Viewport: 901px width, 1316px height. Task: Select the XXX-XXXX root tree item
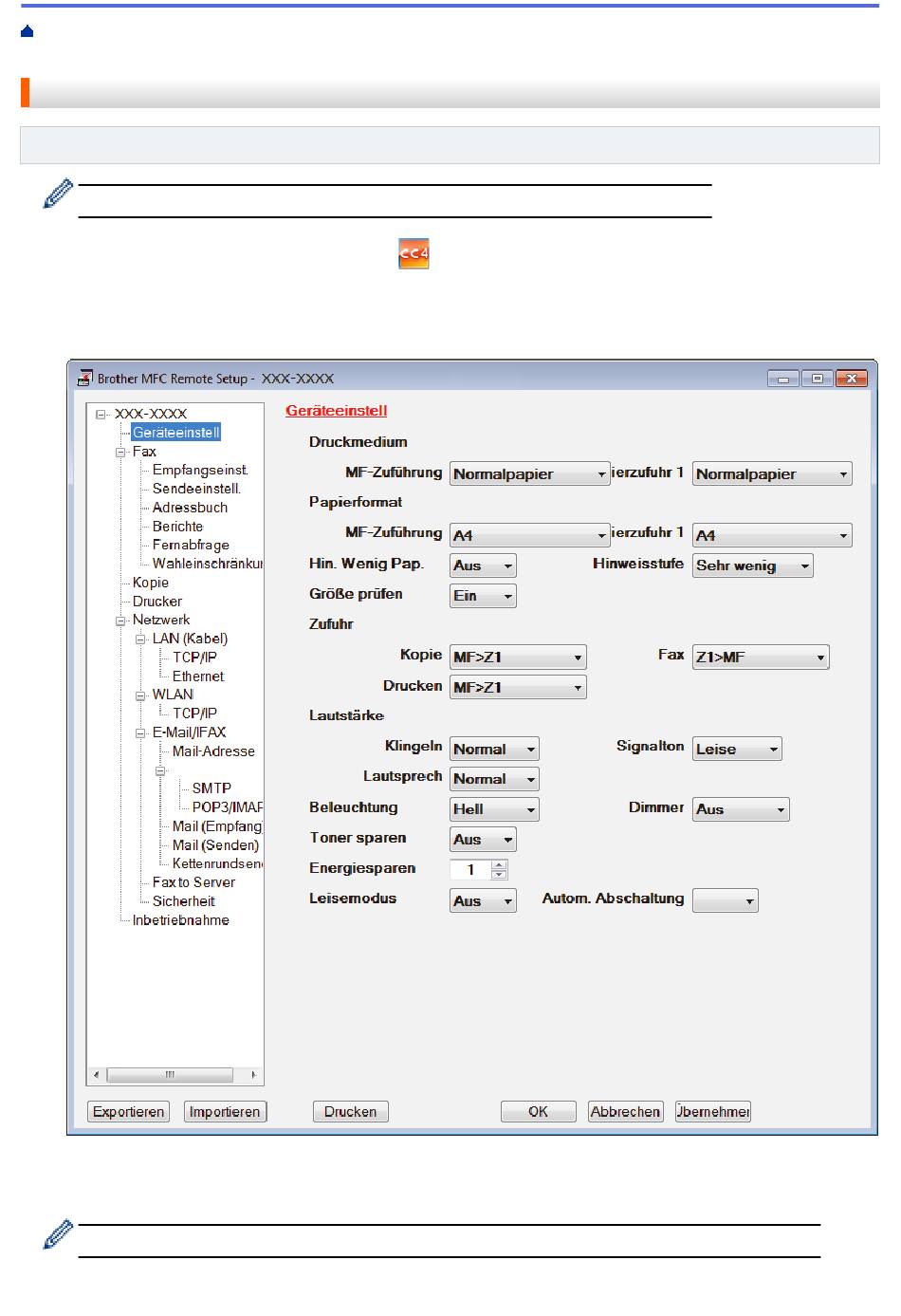click(151, 414)
